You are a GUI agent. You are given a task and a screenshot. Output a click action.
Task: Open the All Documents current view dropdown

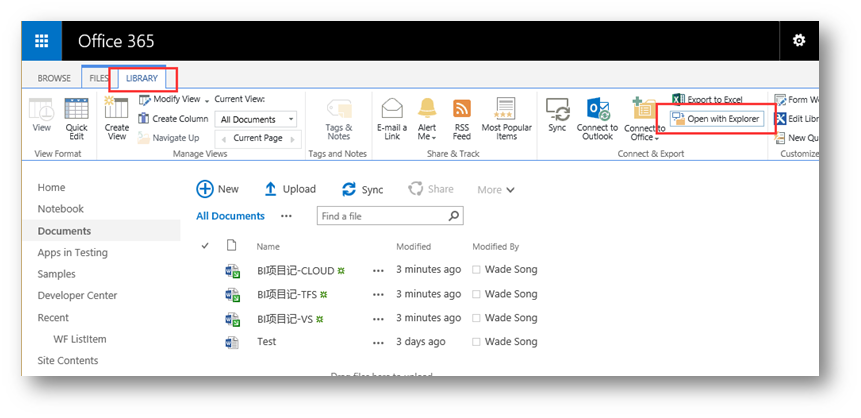coord(255,119)
